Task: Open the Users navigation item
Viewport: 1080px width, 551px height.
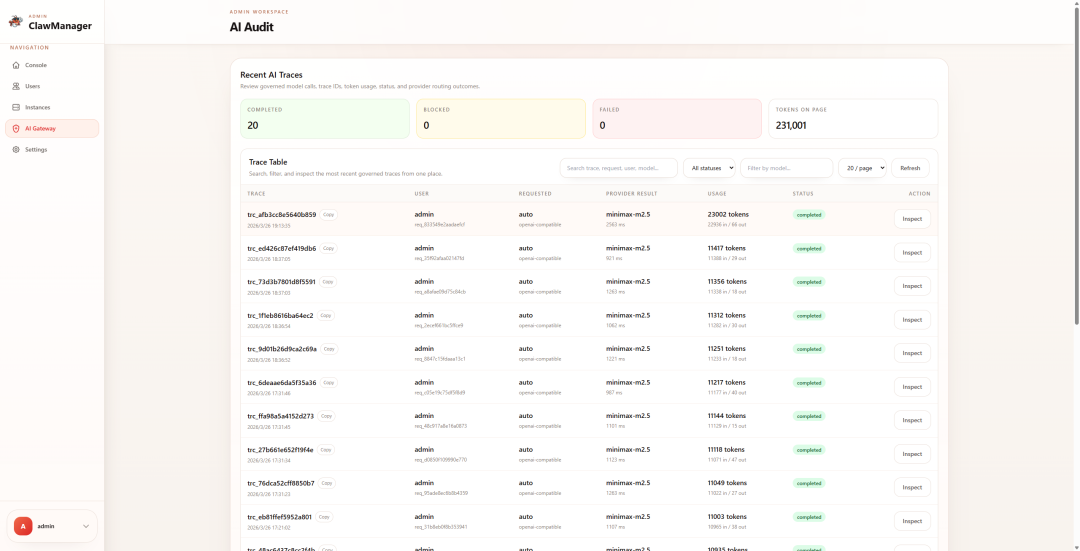Action: [33, 86]
